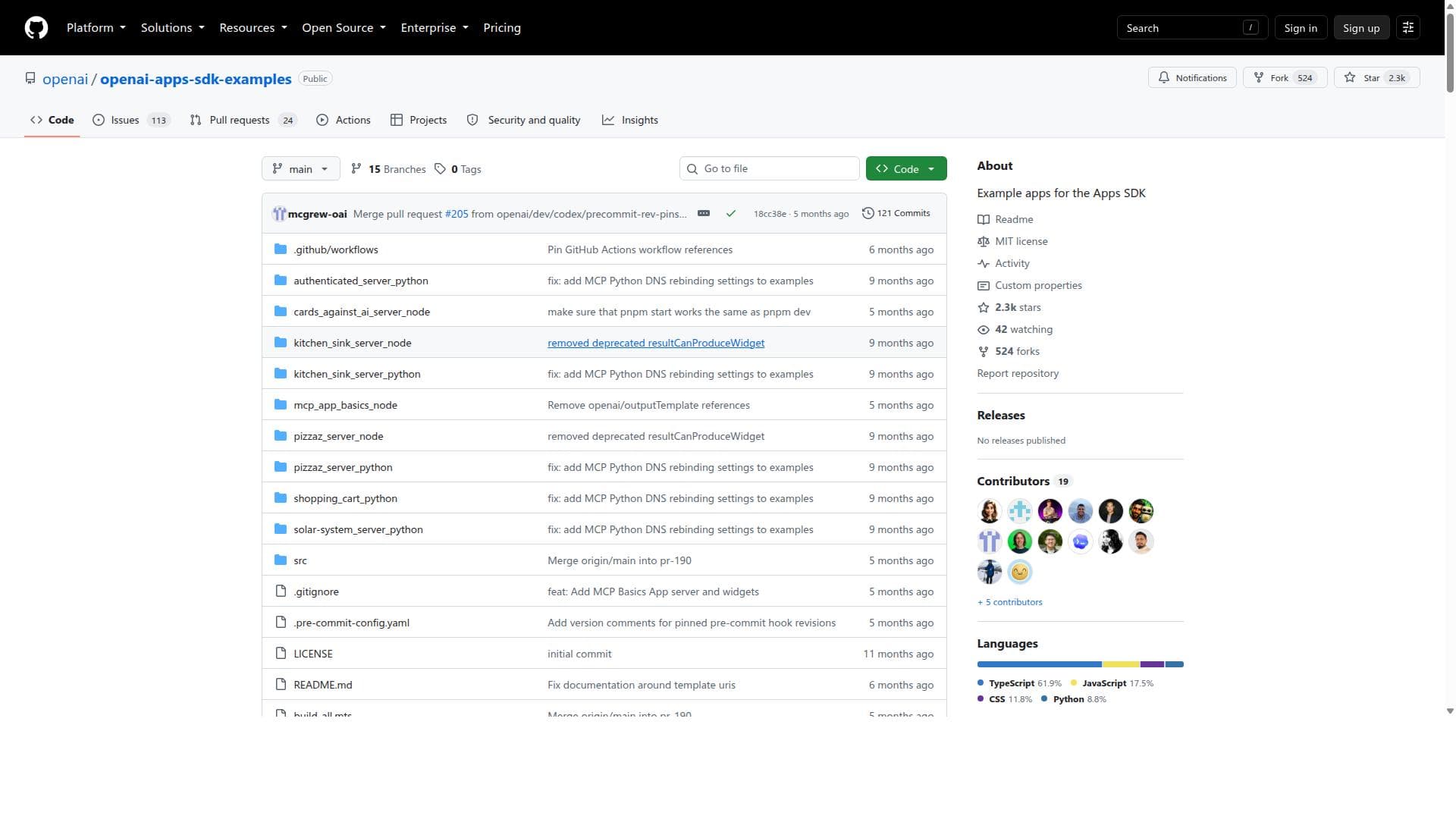Click the Notifications button
Viewport: 1456px width, 819px height.
pos(1192,78)
